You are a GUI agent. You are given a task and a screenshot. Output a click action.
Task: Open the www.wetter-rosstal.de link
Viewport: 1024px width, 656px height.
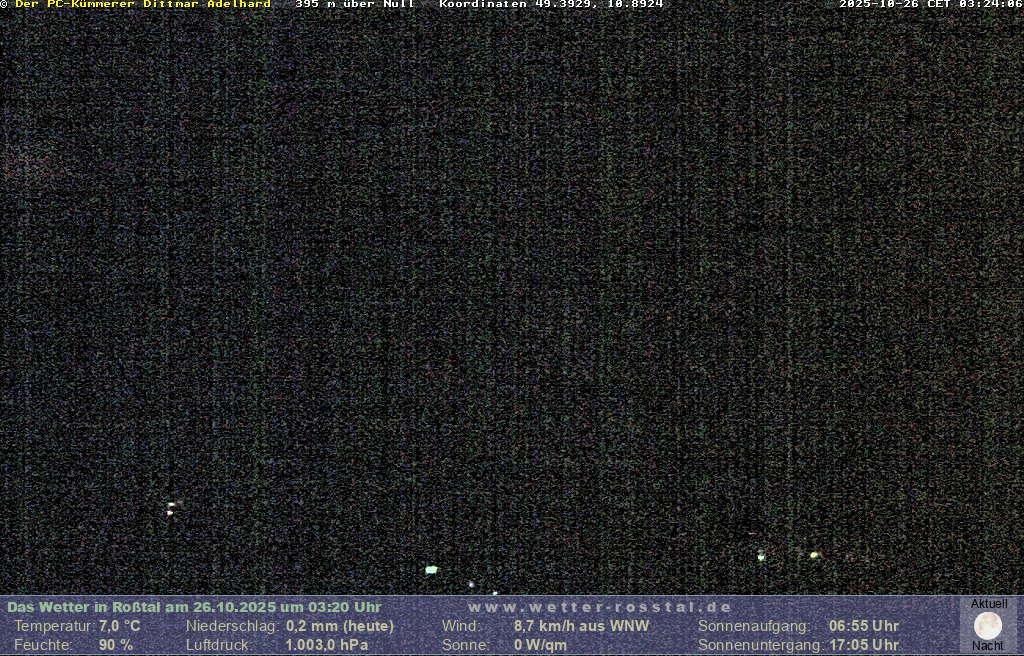point(600,607)
